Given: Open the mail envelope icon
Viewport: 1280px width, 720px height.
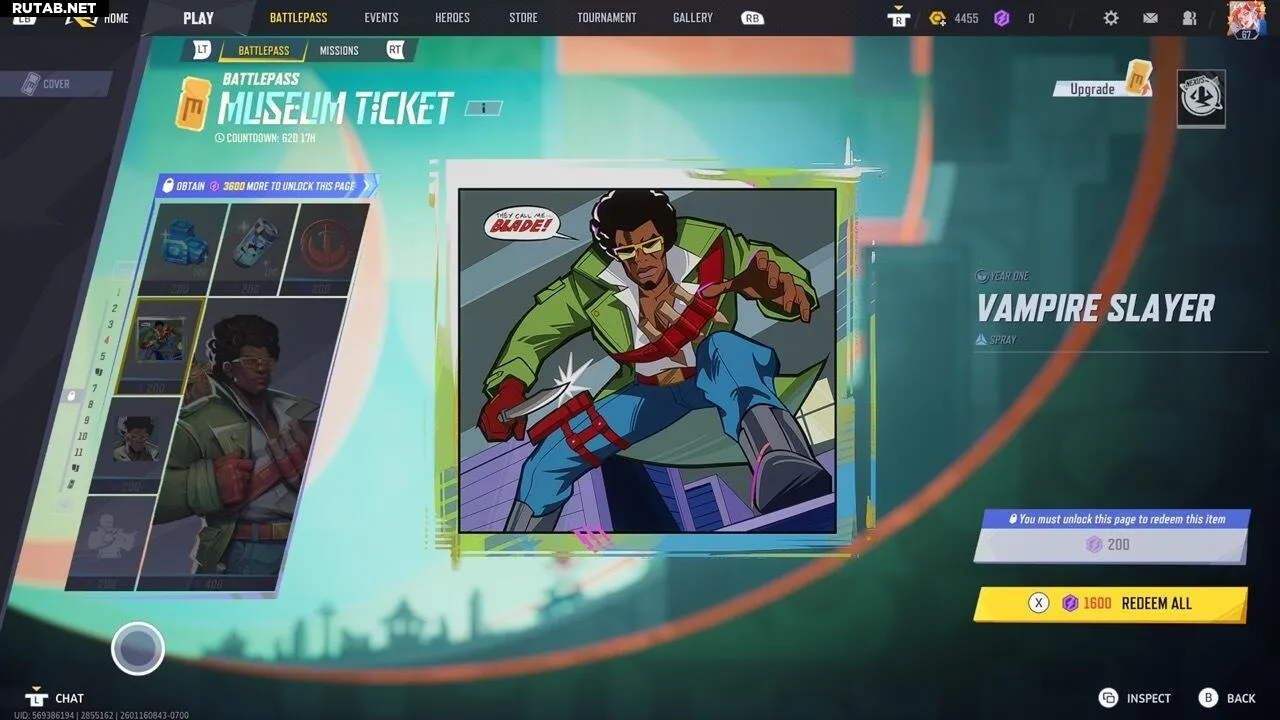Looking at the screenshot, I should pos(1150,18).
